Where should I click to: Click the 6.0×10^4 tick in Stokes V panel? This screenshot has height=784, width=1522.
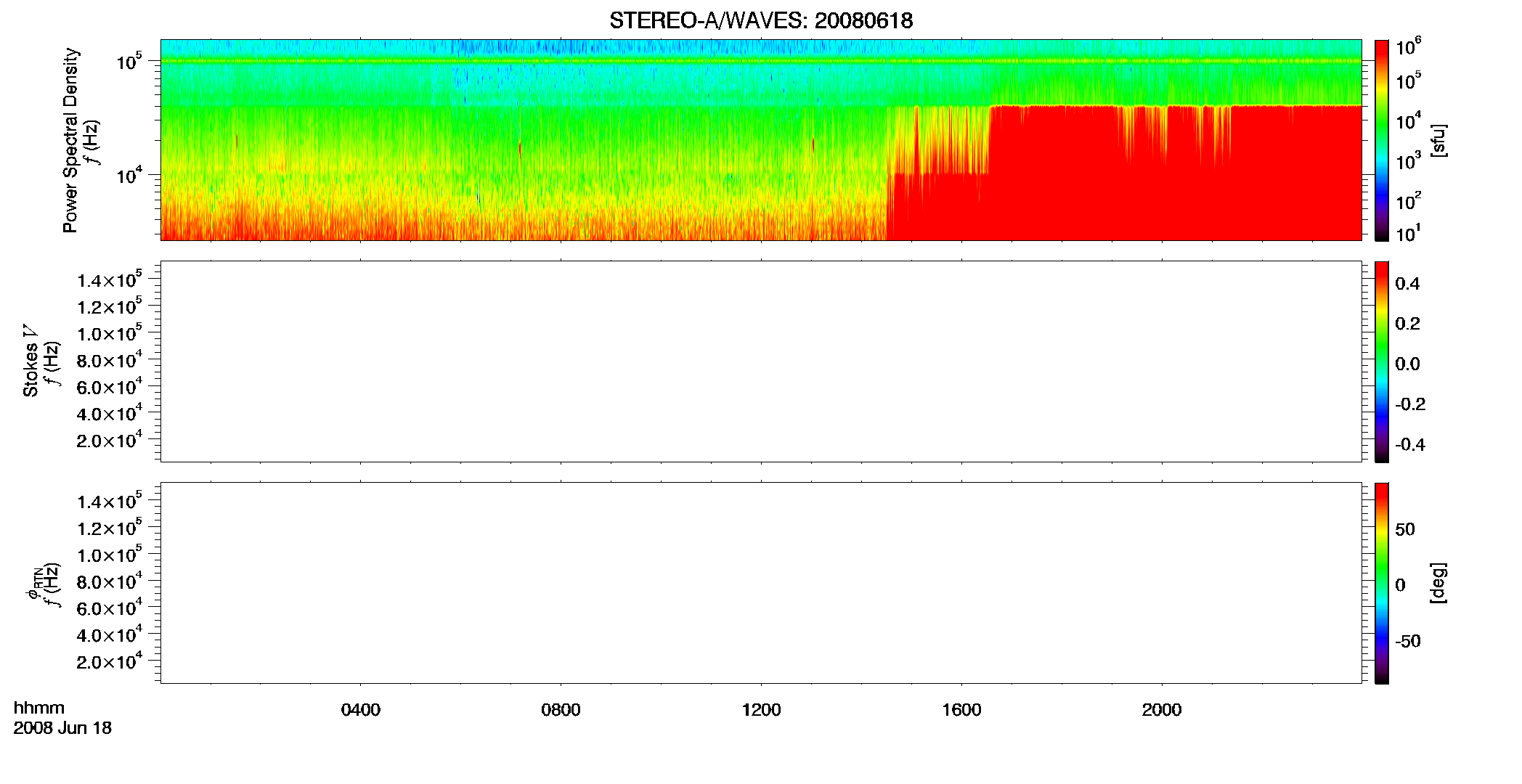pos(110,386)
